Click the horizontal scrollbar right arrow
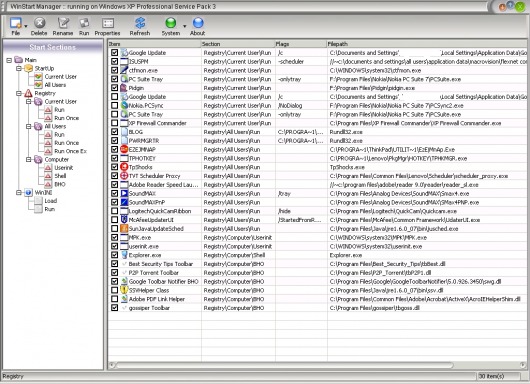This screenshot has width=530, height=384. pos(523,365)
